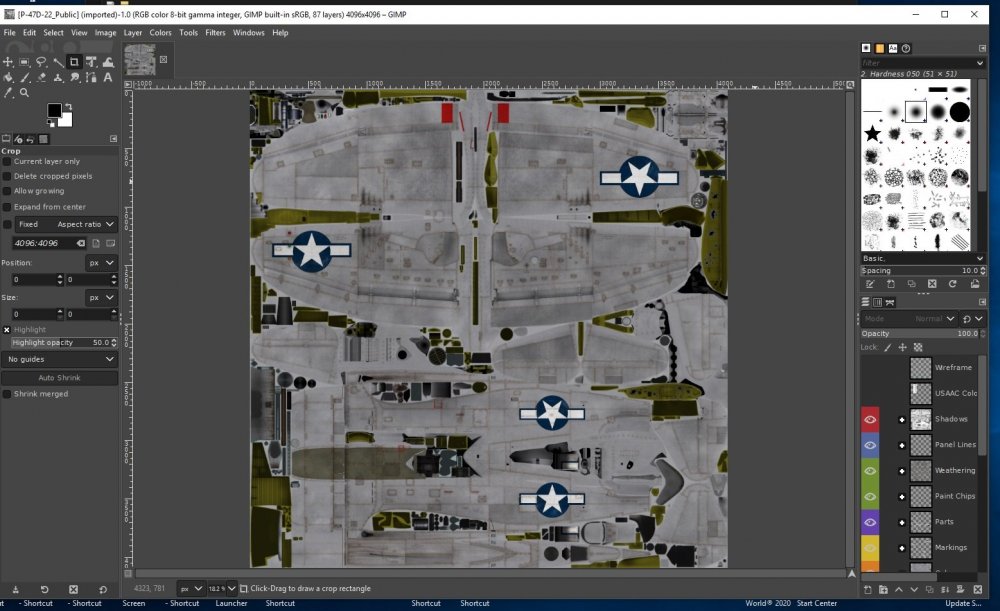Select the Crop tool
Image resolution: width=1000 pixels, height=611 pixels.
click(x=74, y=62)
